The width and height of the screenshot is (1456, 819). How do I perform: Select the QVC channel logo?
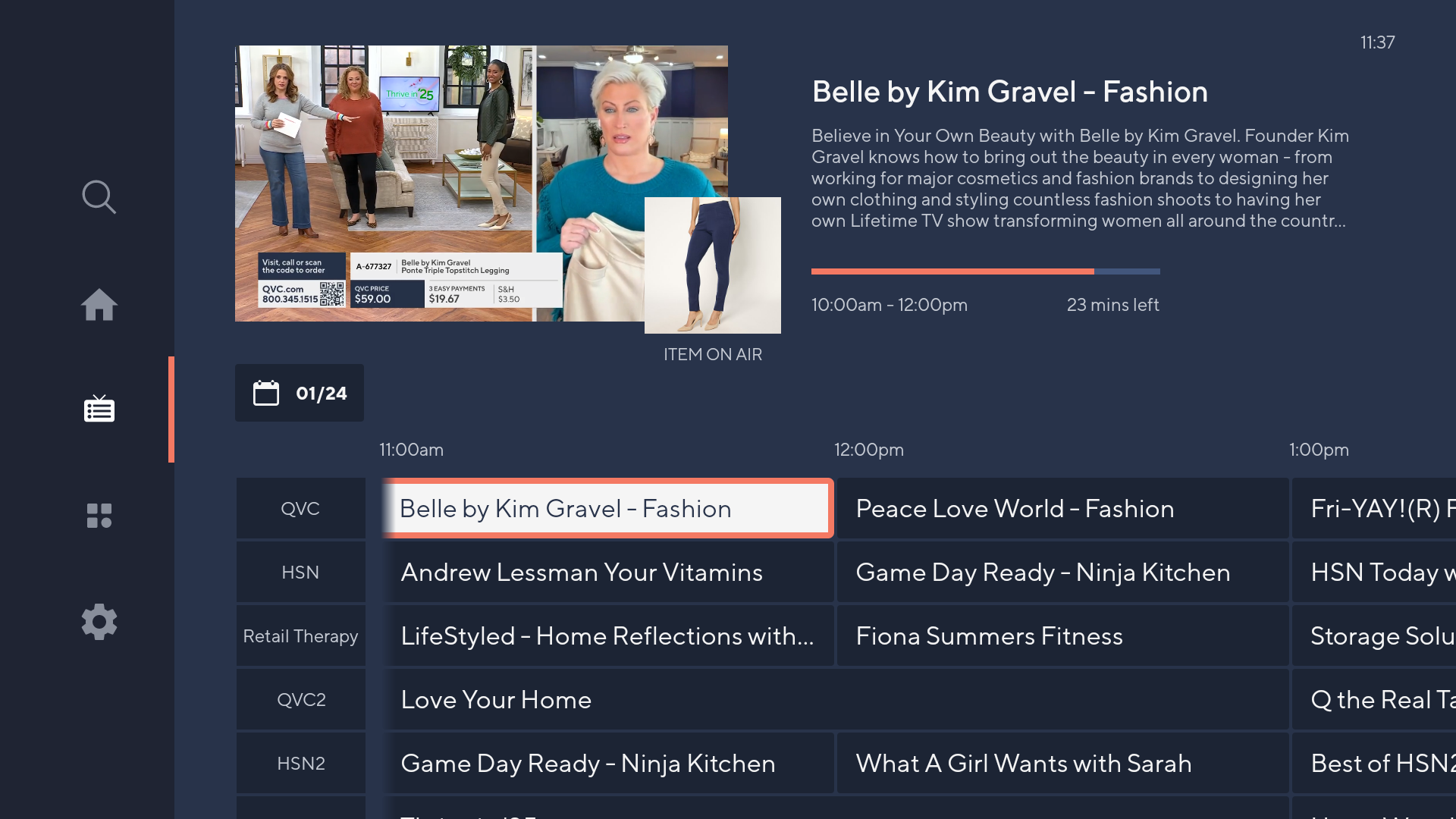click(x=300, y=508)
